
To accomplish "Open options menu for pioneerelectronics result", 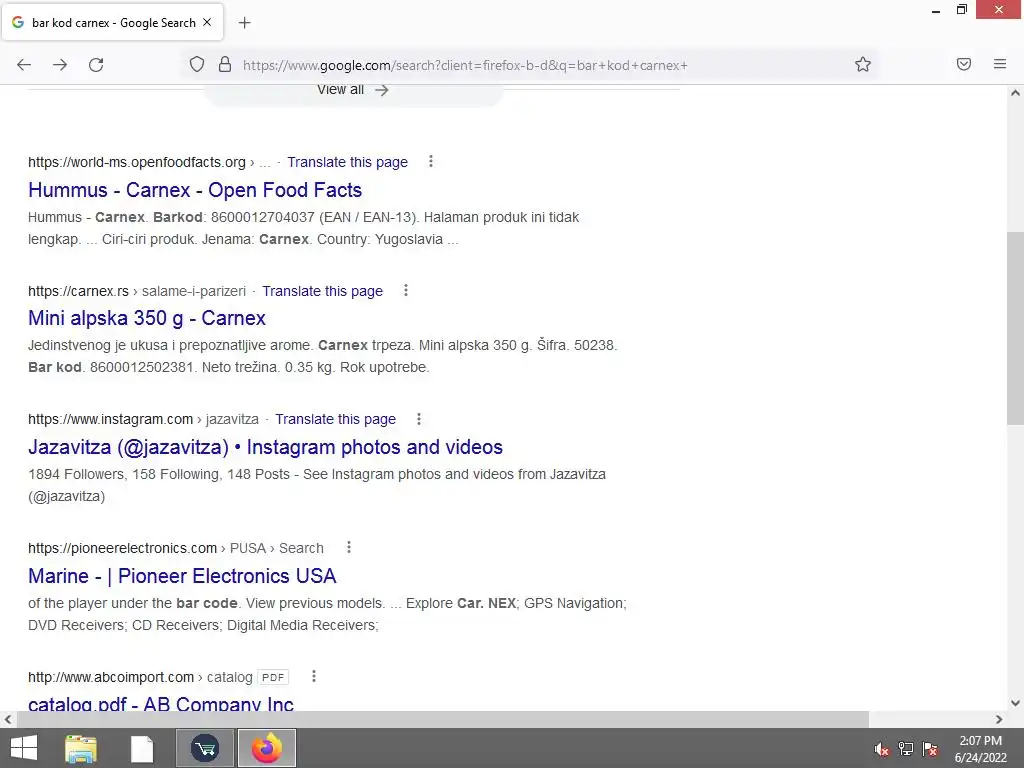I will [x=349, y=547].
